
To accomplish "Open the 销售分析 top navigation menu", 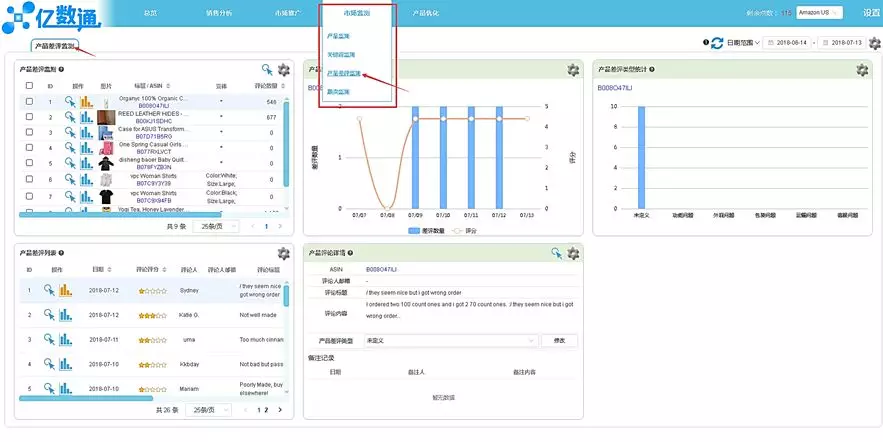I will (x=219, y=13).
